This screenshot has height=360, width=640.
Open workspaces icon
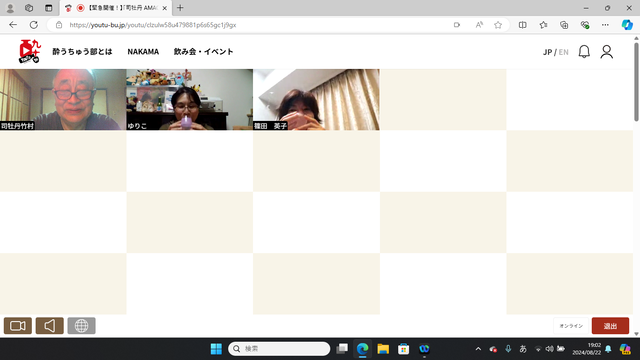click(29, 8)
